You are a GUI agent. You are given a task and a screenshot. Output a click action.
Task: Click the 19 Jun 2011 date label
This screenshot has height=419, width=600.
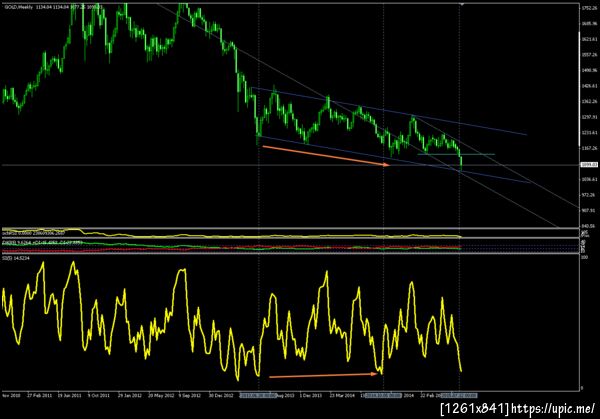click(x=70, y=395)
